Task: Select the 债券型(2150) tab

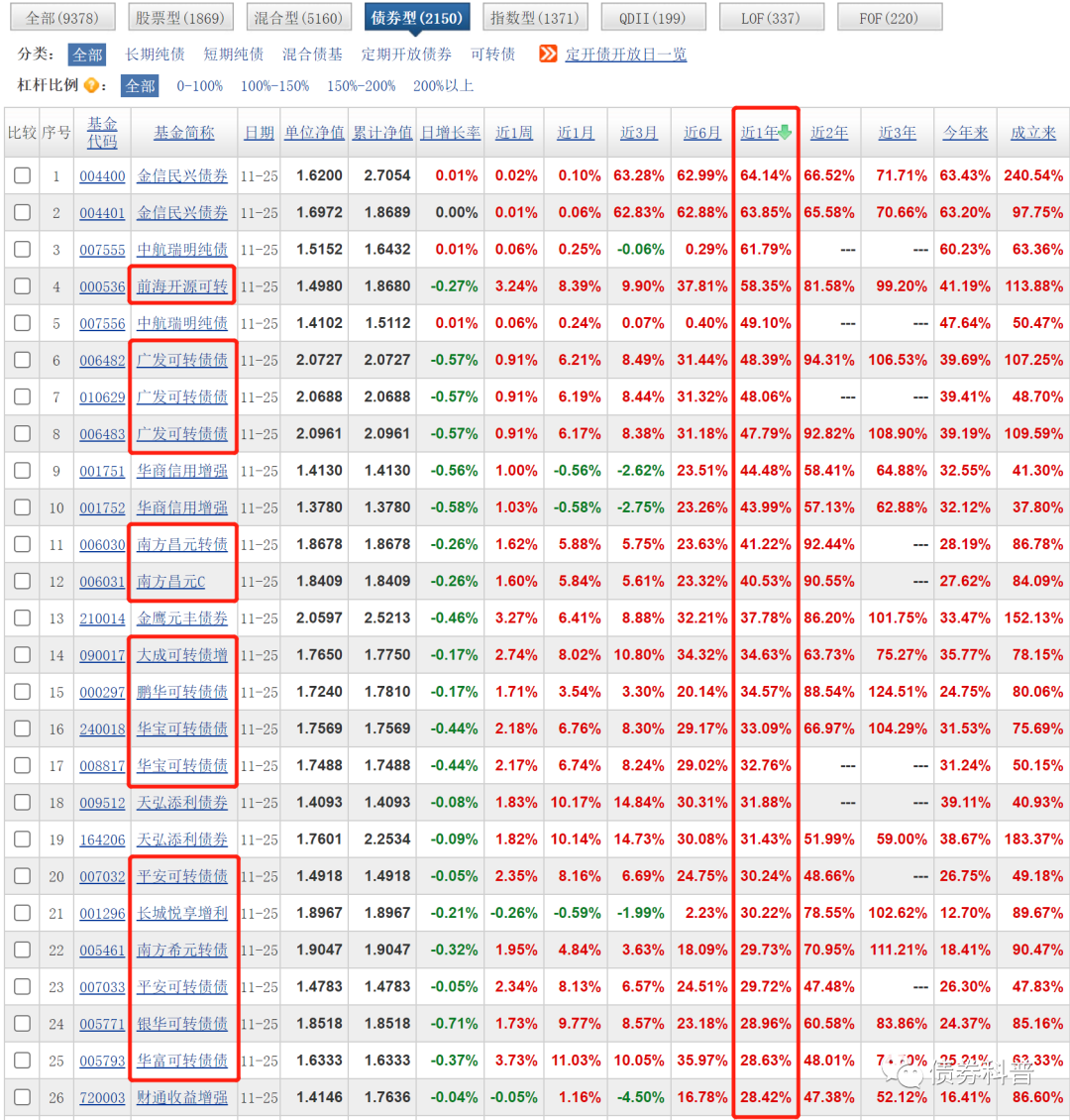Action: coord(417,18)
